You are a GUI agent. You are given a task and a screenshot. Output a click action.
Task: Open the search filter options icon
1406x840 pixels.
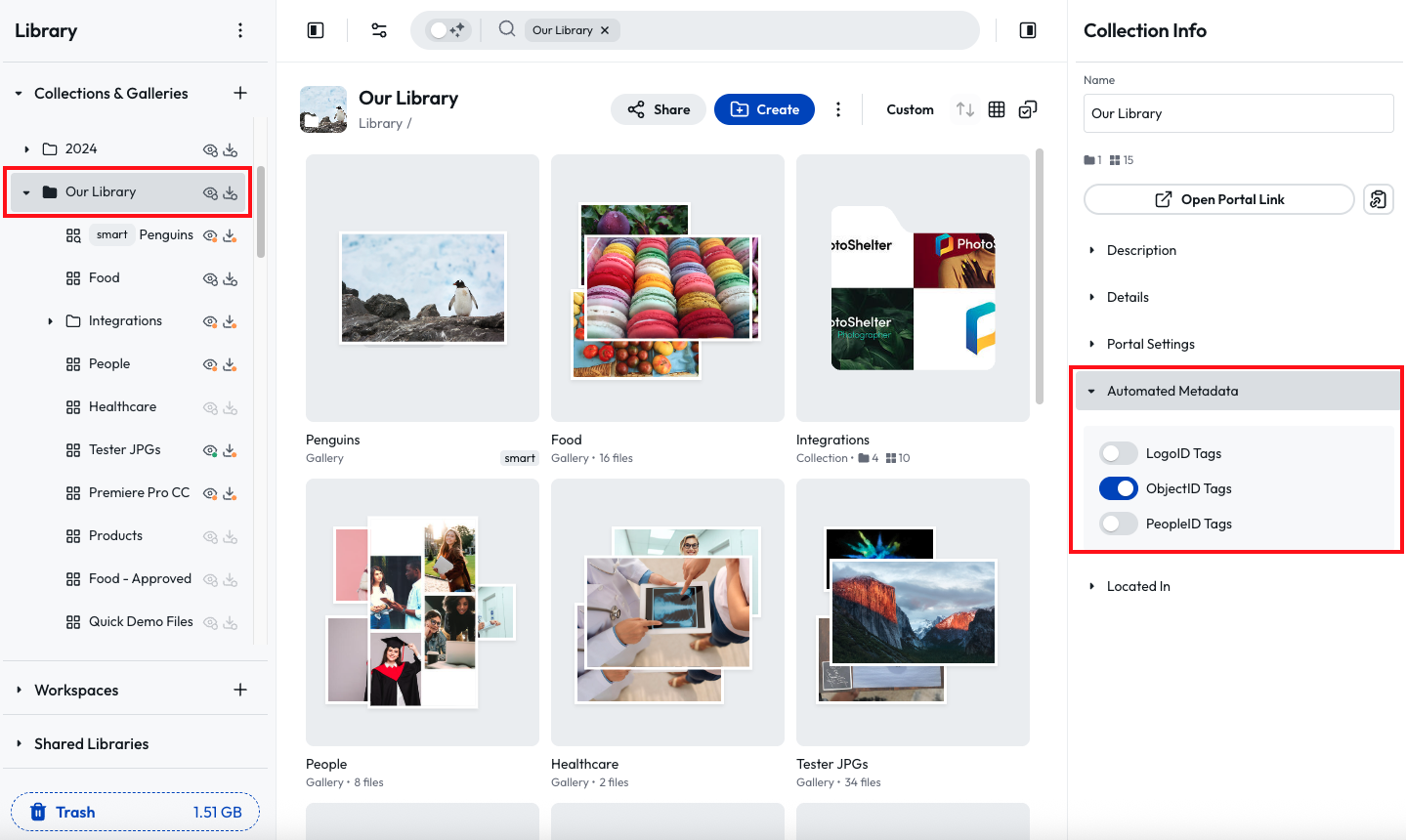(x=379, y=30)
